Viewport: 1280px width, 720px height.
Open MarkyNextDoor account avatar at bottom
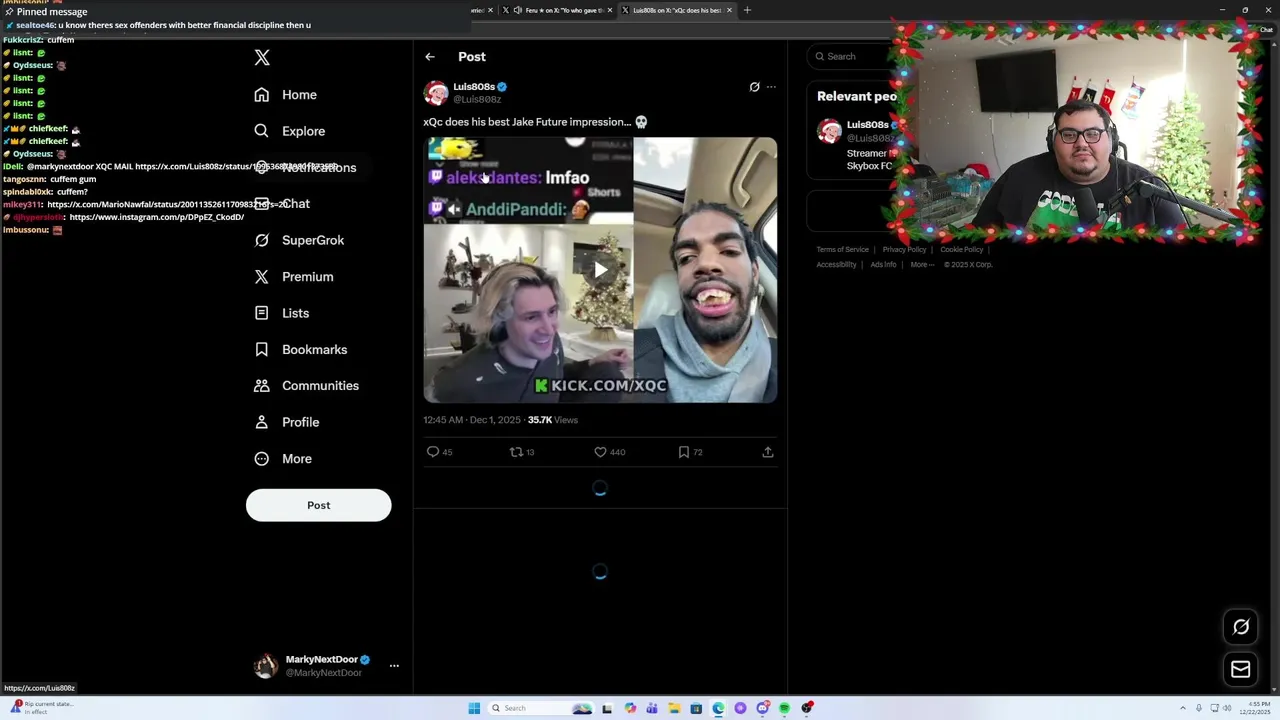[266, 666]
